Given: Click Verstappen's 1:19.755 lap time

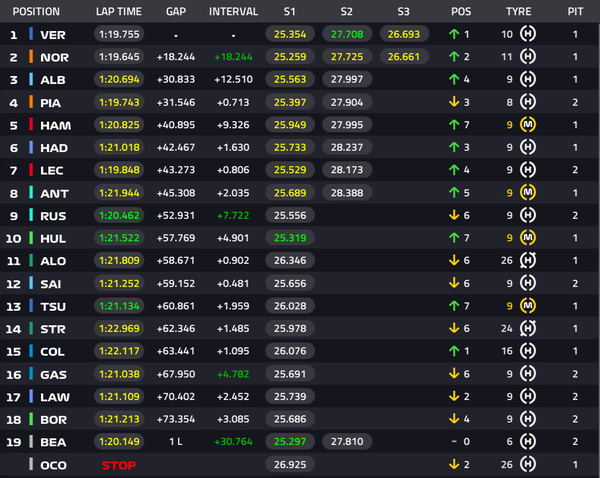Looking at the screenshot, I should click(119, 34).
